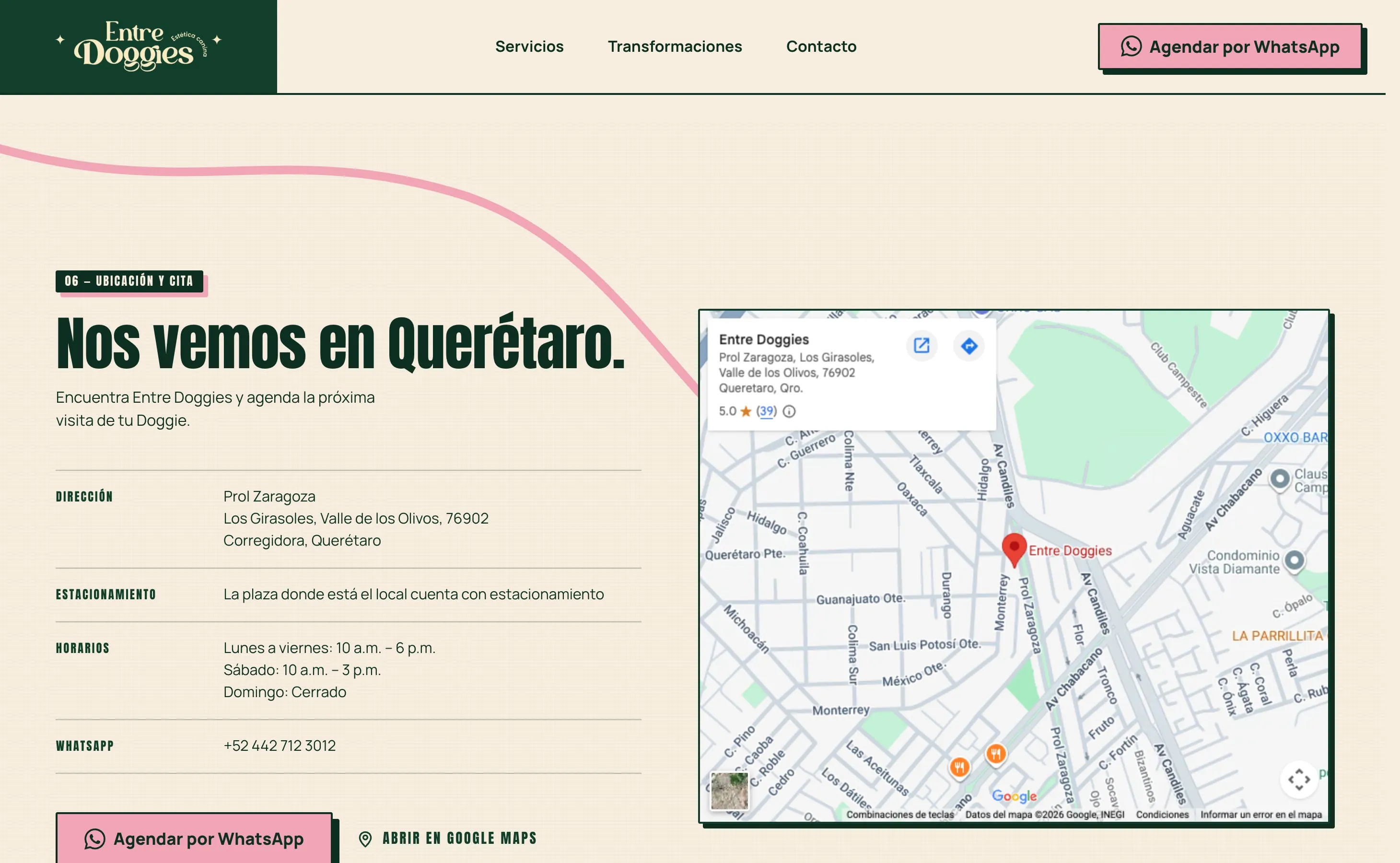This screenshot has width=1400, height=863.
Task: Switch to satellite view thumbnail
Action: point(729,791)
